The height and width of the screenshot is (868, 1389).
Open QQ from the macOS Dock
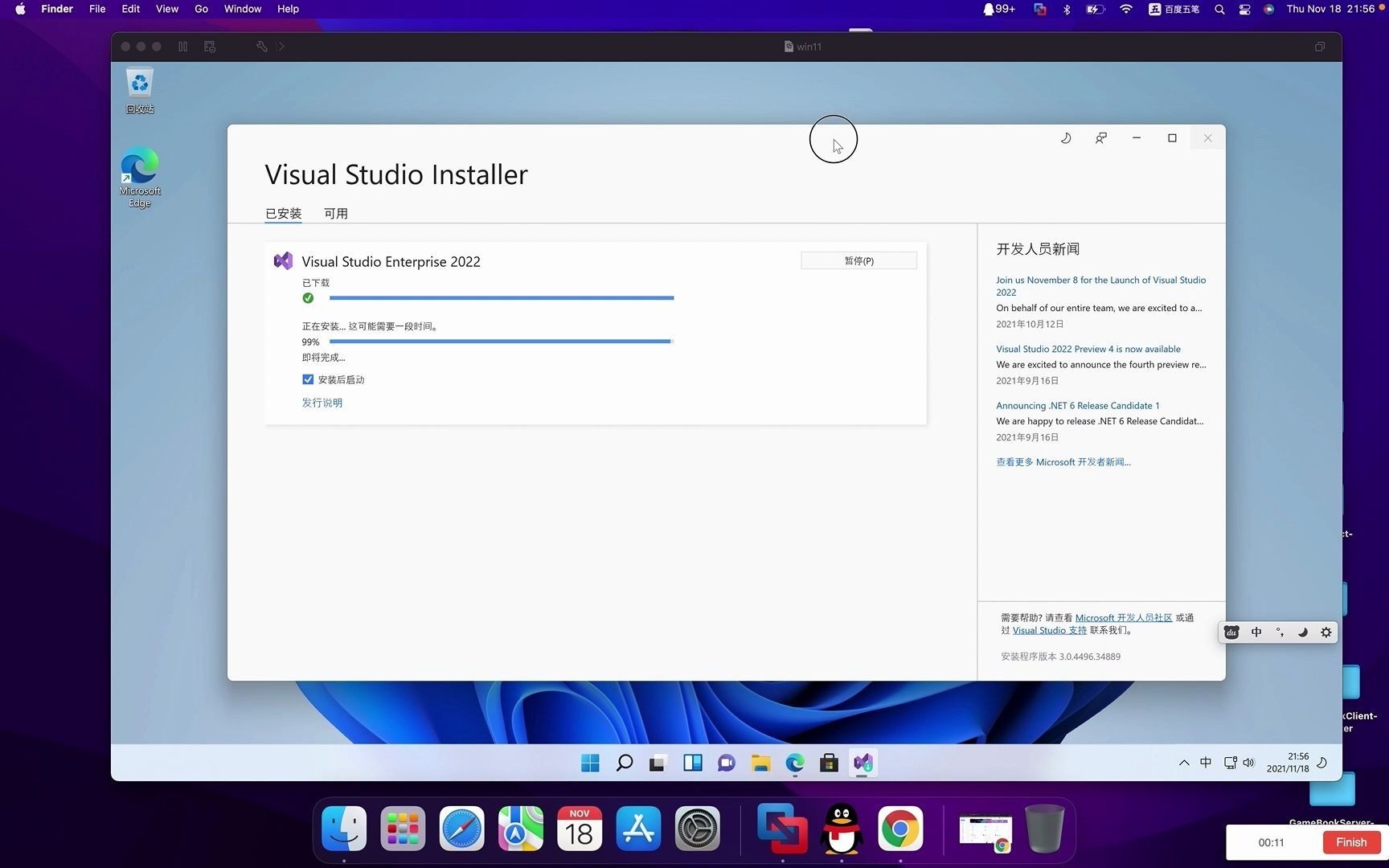(842, 829)
